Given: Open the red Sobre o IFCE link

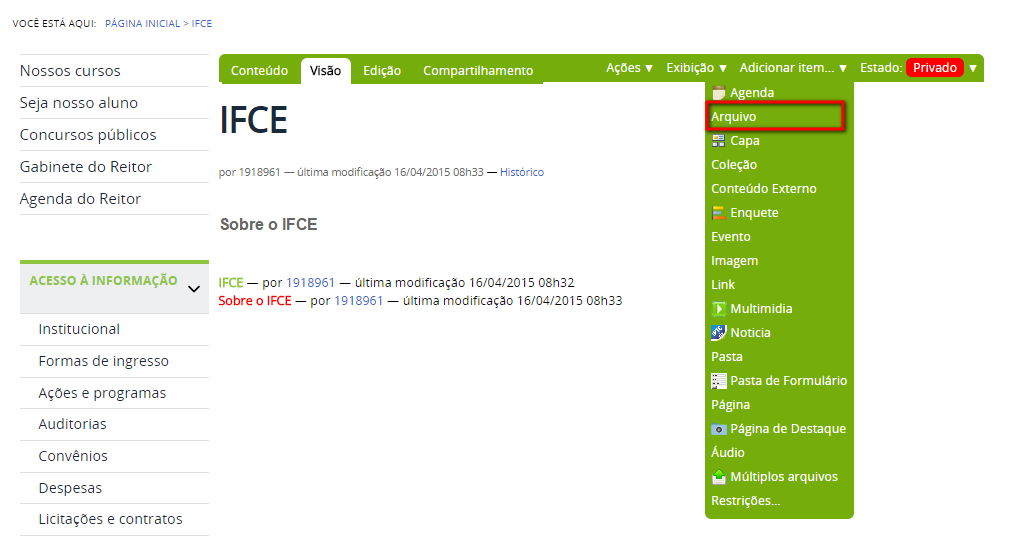Looking at the screenshot, I should coord(255,301).
